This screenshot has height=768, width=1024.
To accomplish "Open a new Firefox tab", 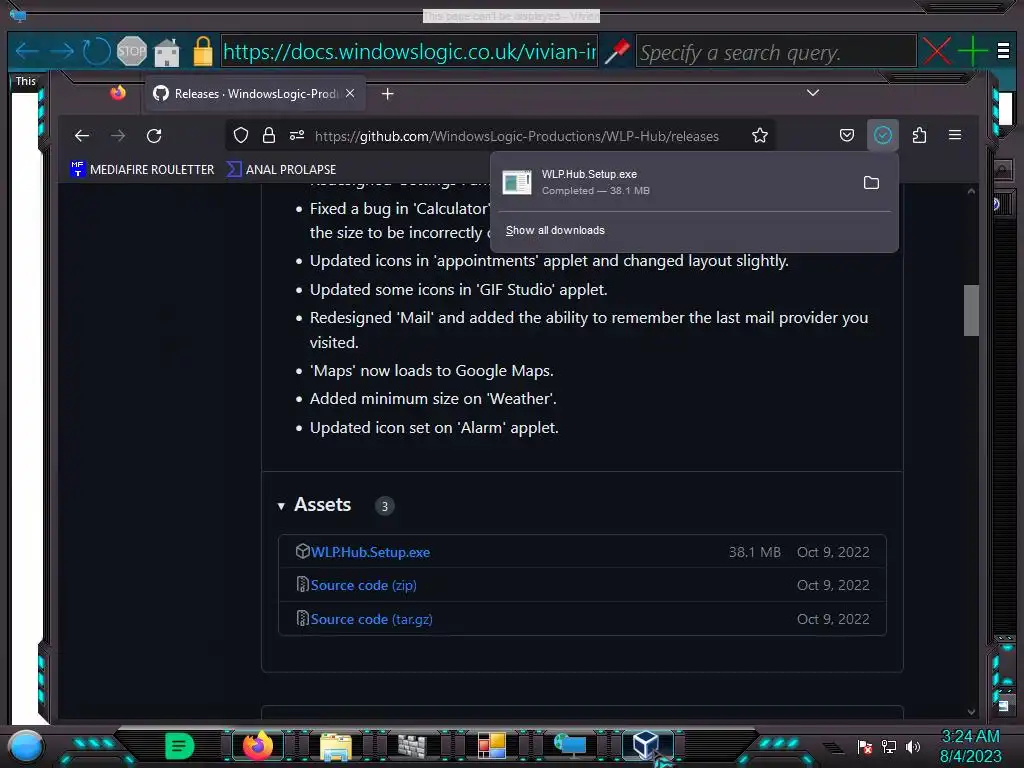I will point(387,94).
